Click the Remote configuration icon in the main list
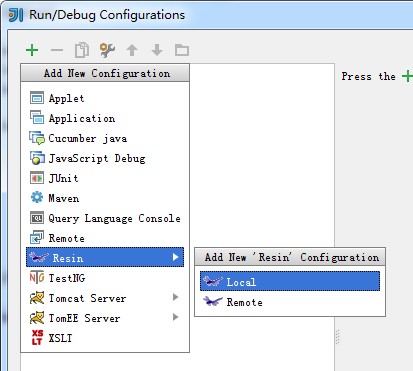The width and height of the screenshot is (413, 371). 37,238
